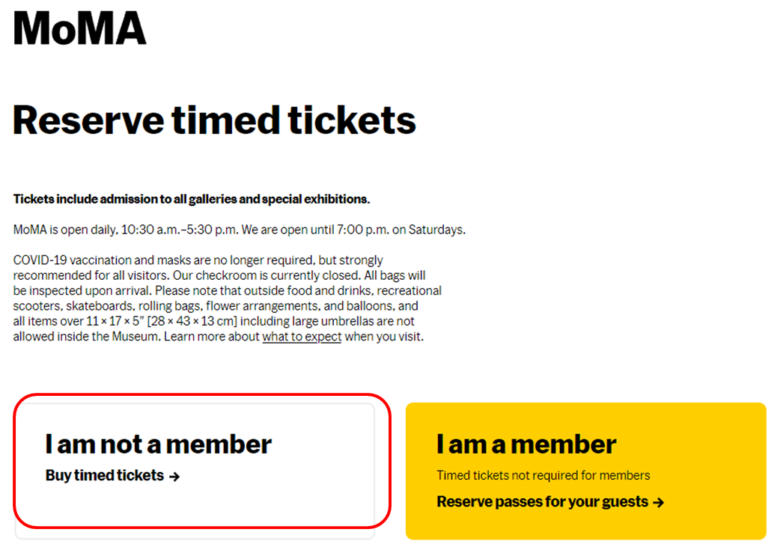Click the bold "Tickets include admission" line
The image size is (780, 550).
point(191,199)
